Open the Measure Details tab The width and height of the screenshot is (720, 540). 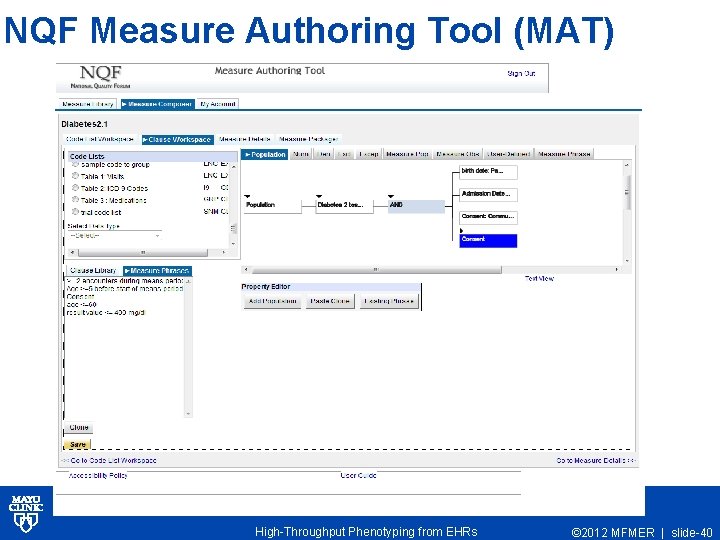pos(245,139)
